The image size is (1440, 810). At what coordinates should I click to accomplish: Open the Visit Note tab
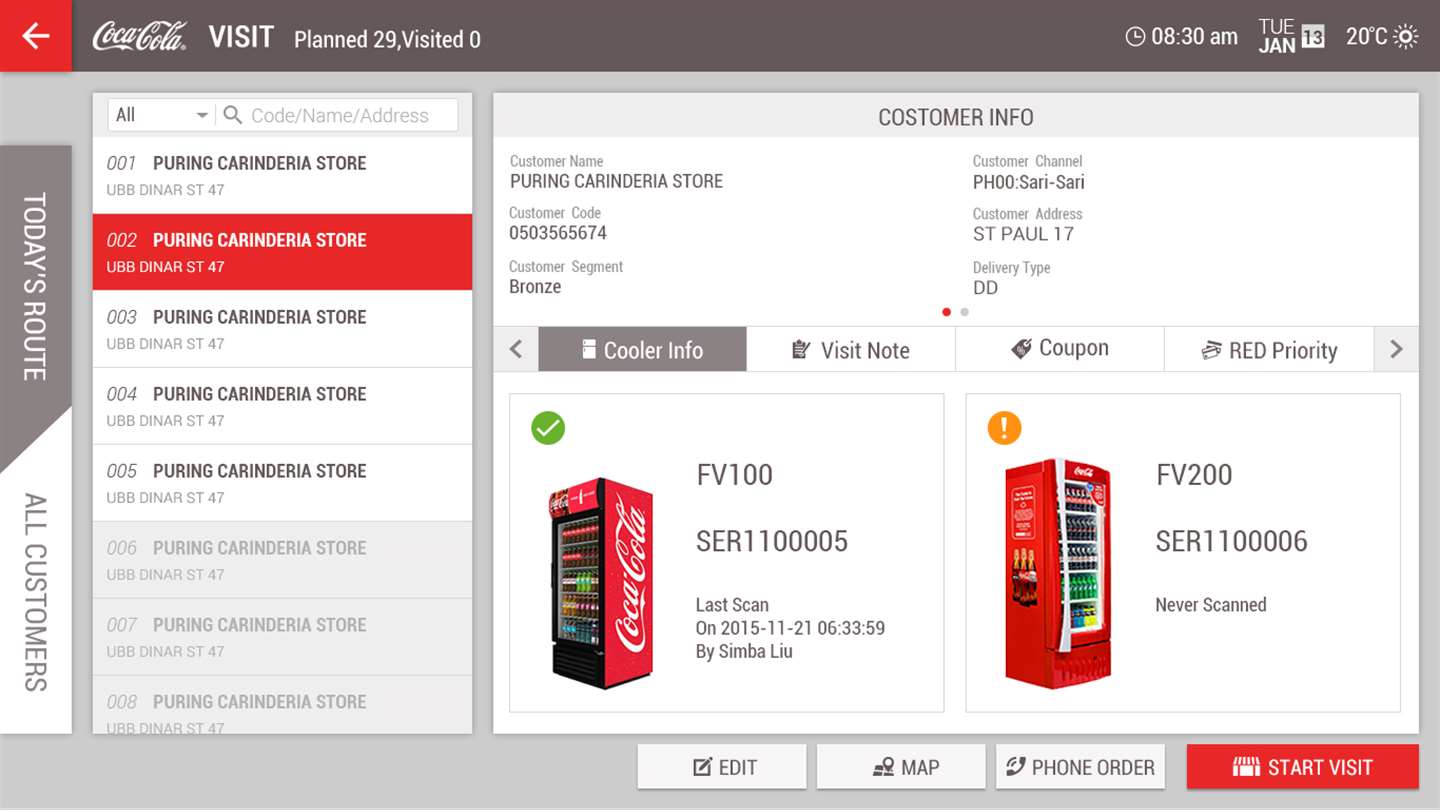(x=851, y=349)
